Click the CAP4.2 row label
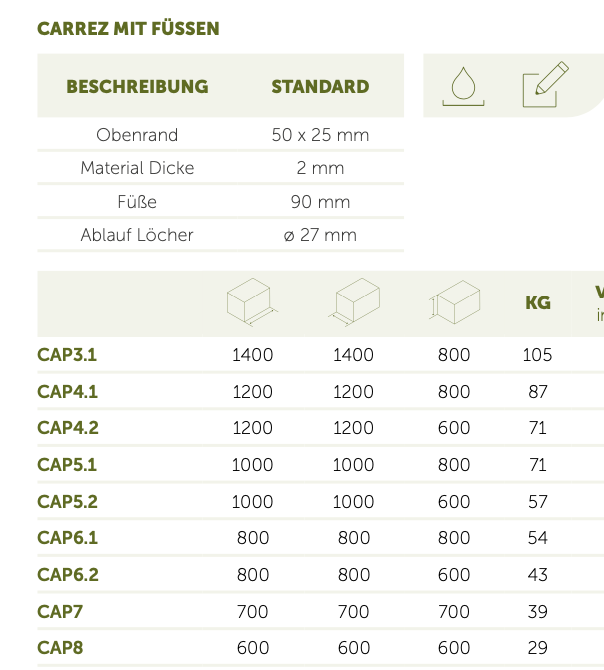 click(67, 428)
